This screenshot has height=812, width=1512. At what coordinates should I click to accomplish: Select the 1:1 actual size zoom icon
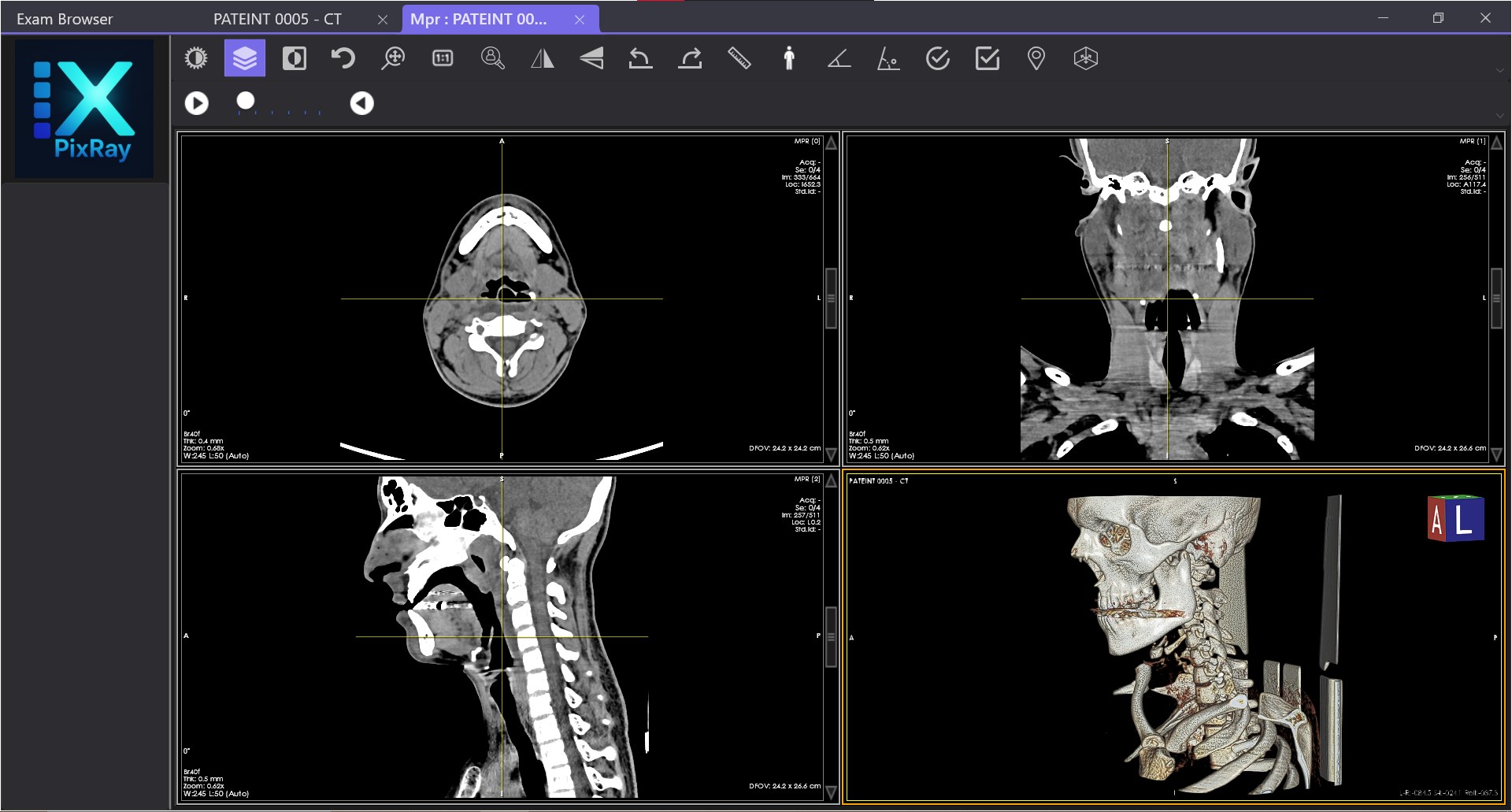(x=442, y=57)
